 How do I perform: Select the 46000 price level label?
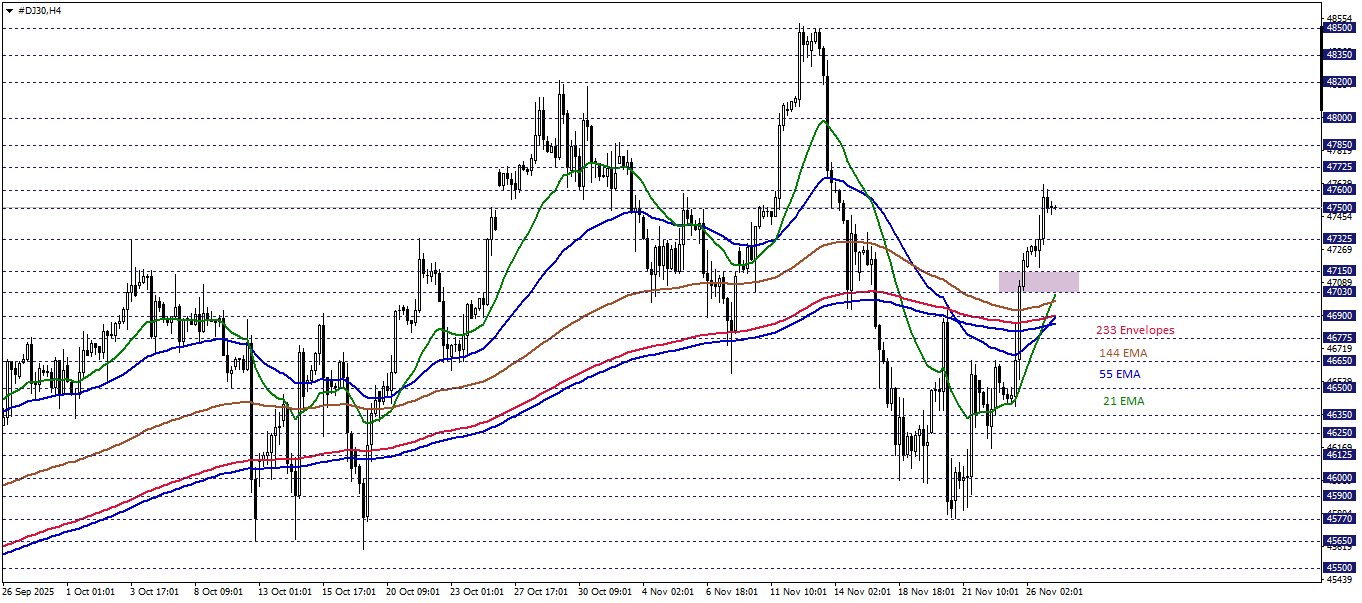(1340, 478)
